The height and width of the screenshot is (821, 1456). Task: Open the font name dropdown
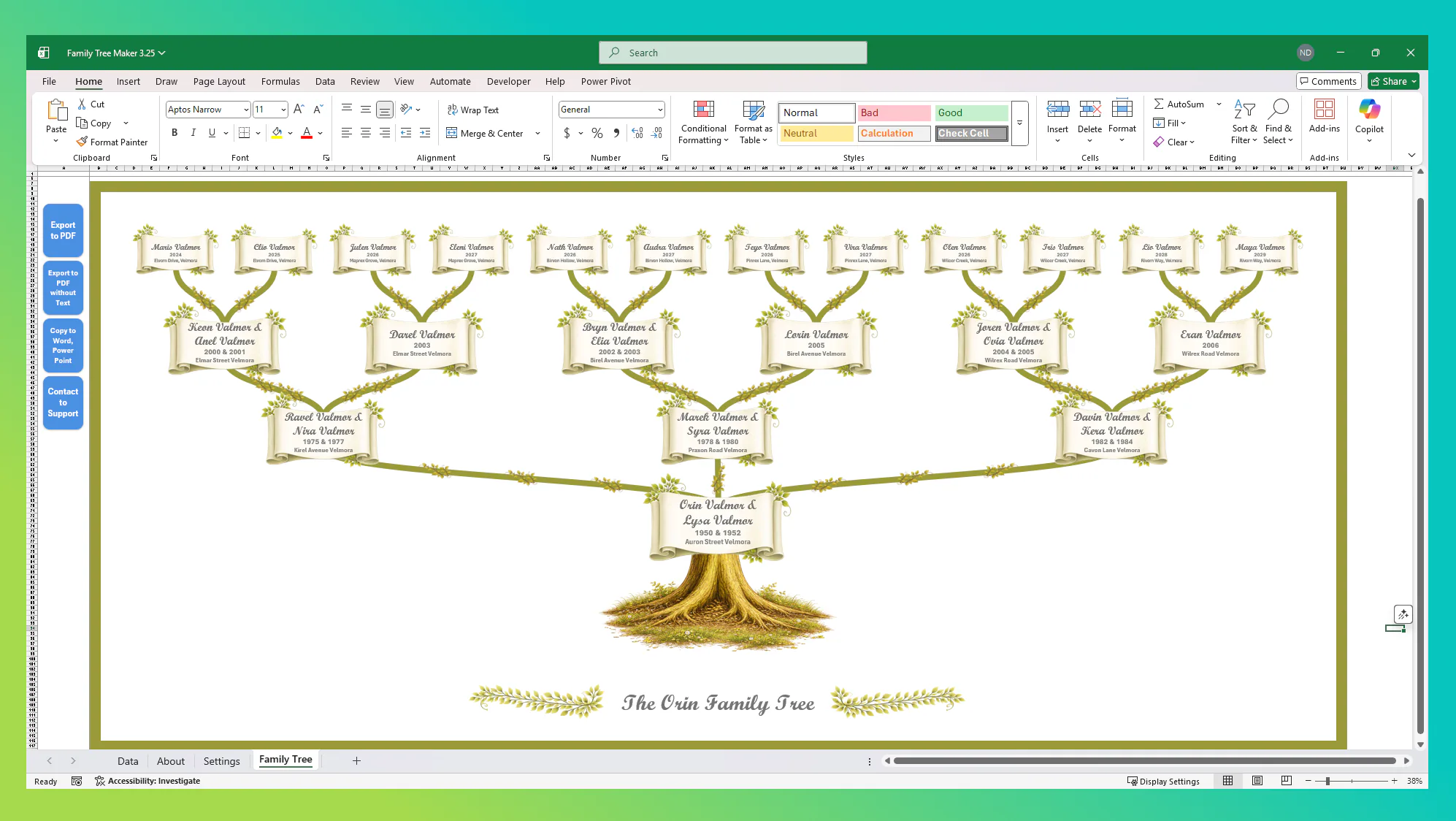point(246,110)
